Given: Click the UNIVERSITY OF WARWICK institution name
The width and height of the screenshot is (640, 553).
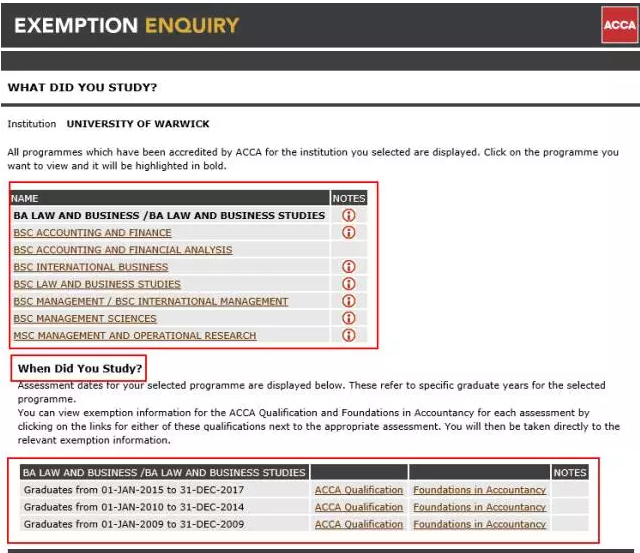Looking at the screenshot, I should click(x=138, y=124).
